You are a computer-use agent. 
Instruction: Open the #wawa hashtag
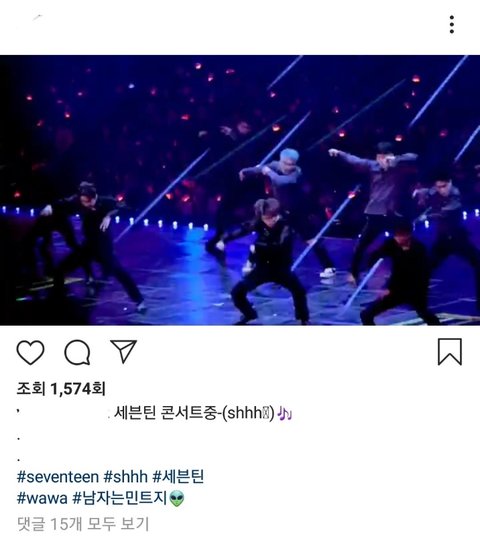pos(42,498)
